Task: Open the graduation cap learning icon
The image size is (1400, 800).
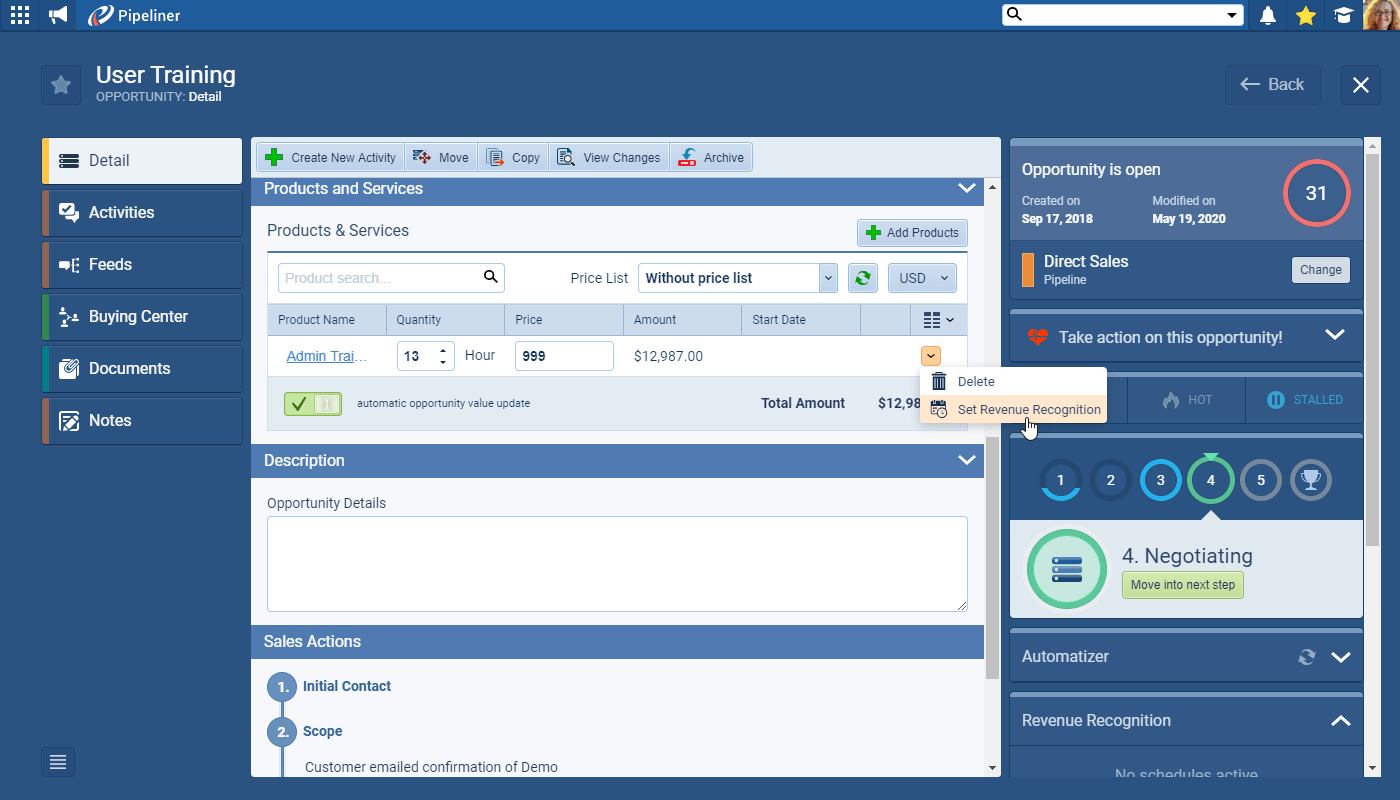Action: click(1343, 15)
